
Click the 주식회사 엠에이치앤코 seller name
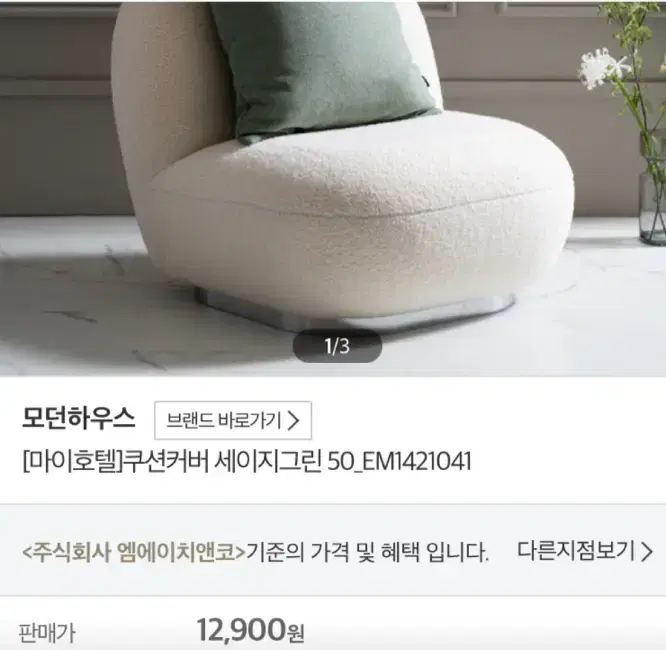tap(134, 551)
